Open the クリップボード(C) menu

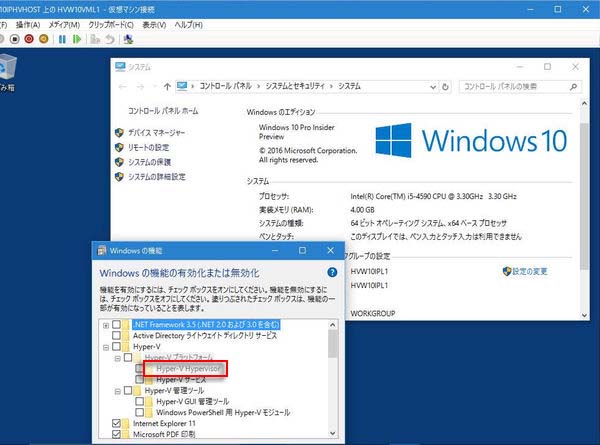[111, 25]
